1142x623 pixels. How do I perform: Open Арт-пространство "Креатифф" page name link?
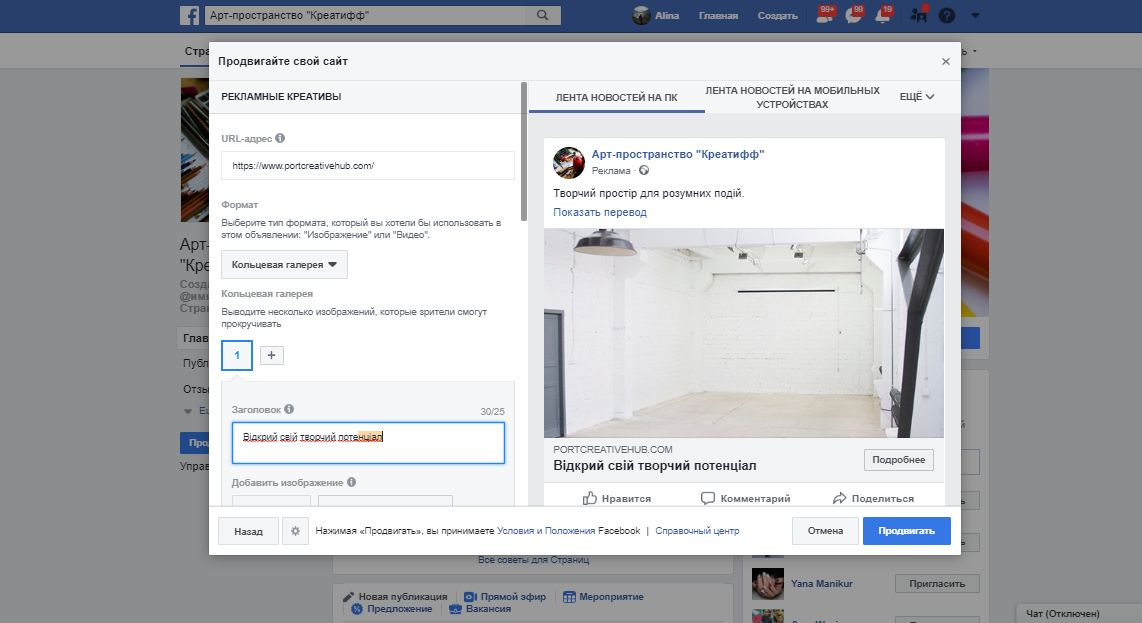[677, 154]
